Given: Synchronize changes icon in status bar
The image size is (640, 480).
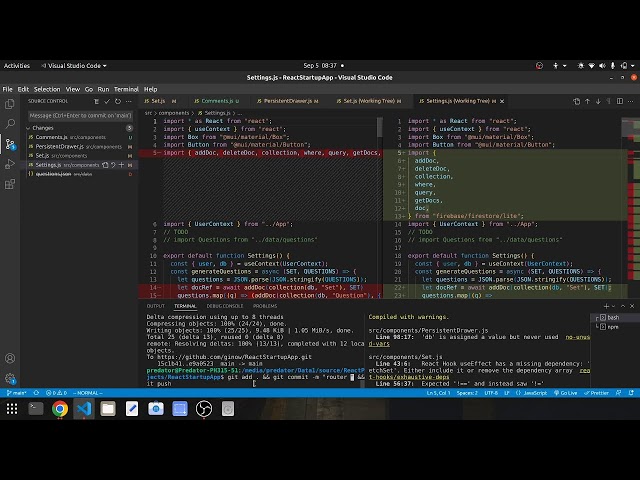Looking at the screenshot, I should (x=36, y=393).
